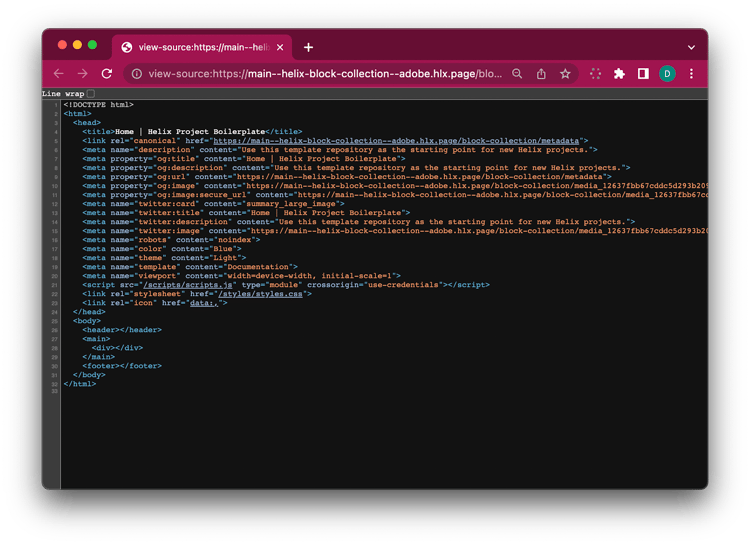Reload the view-source page
Image resolution: width=750 pixels, height=545 pixels.
point(107,73)
